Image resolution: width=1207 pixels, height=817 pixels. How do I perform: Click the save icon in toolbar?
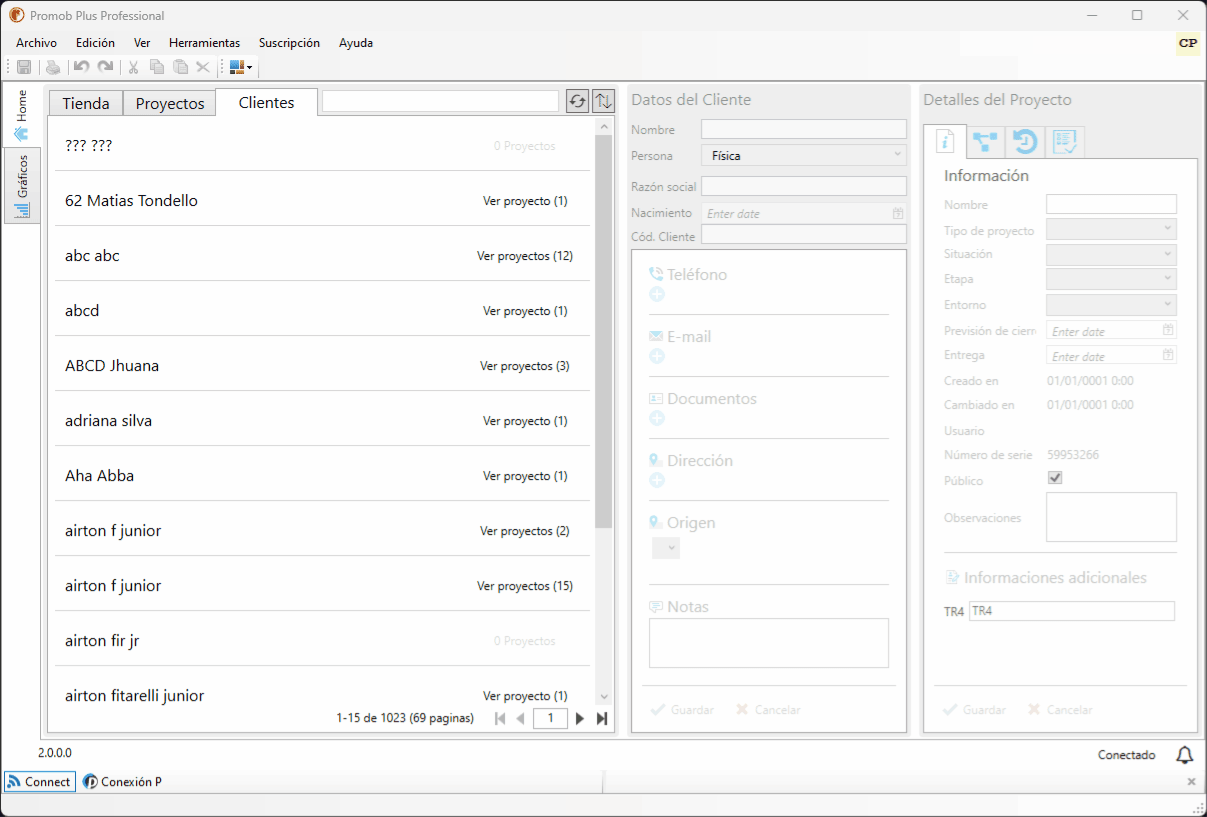pyautogui.click(x=24, y=67)
